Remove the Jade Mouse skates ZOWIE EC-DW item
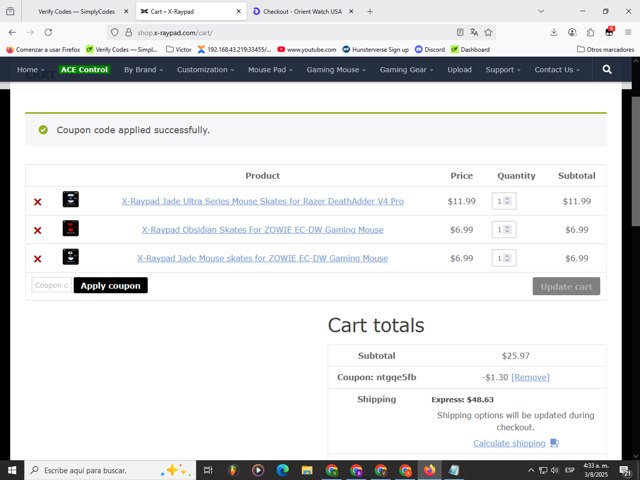640x480 pixels. (x=38, y=259)
